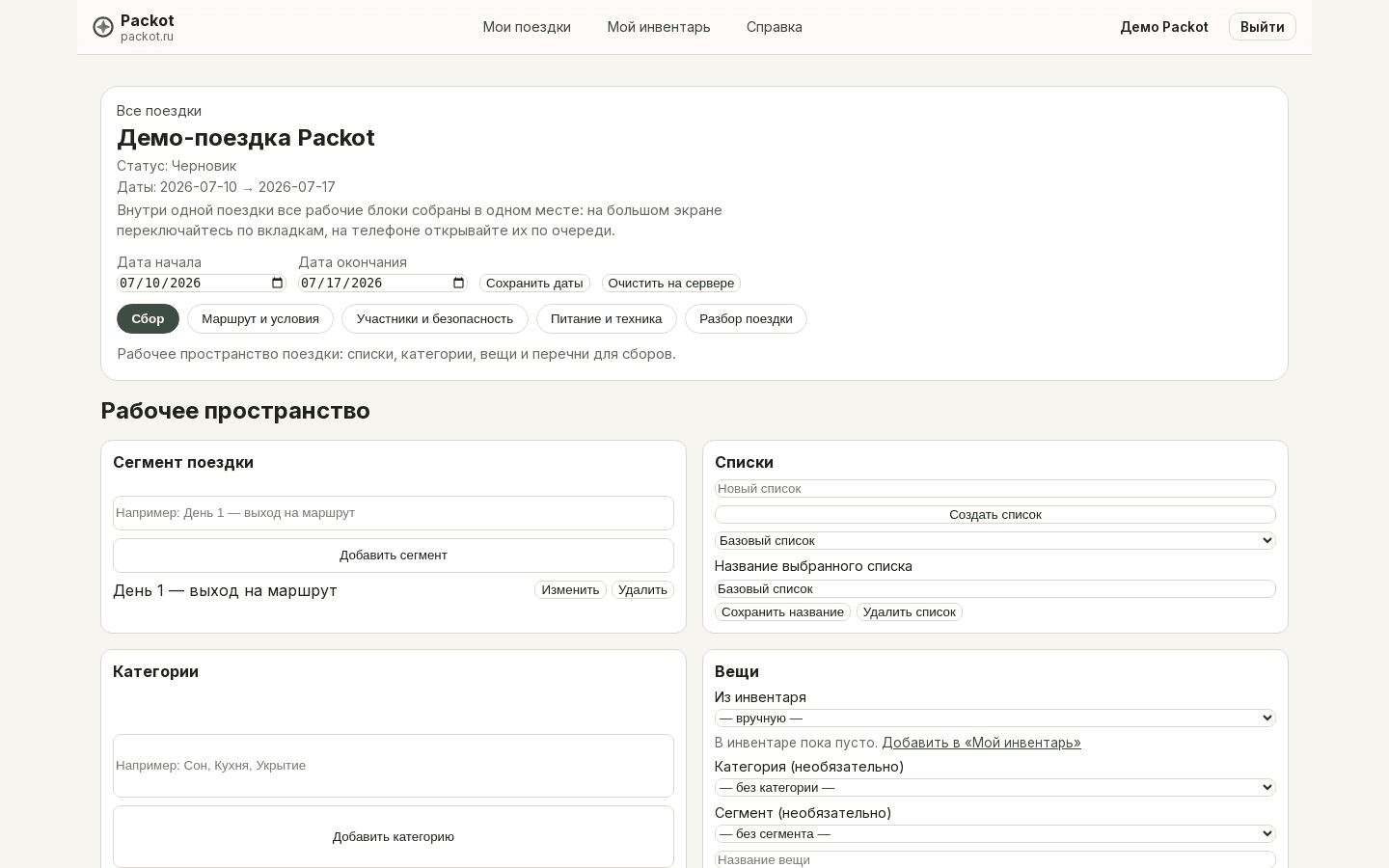1389x868 pixels.
Task: Open calendar picker for start date
Action: point(278,284)
